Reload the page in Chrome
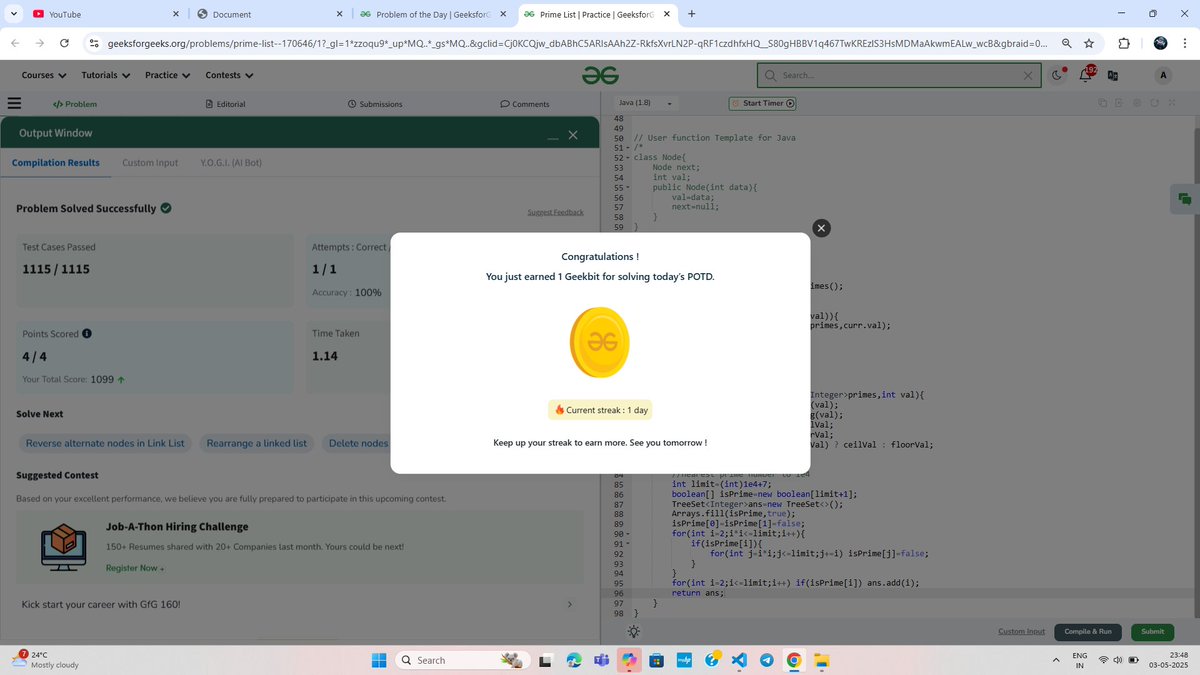1200x675 pixels. click(64, 43)
